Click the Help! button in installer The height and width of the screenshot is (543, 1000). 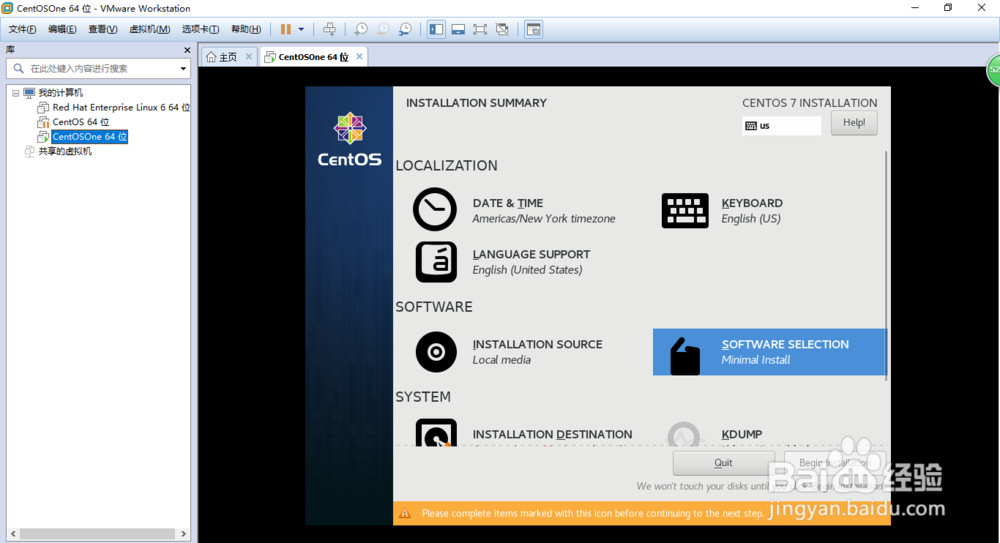coord(854,123)
